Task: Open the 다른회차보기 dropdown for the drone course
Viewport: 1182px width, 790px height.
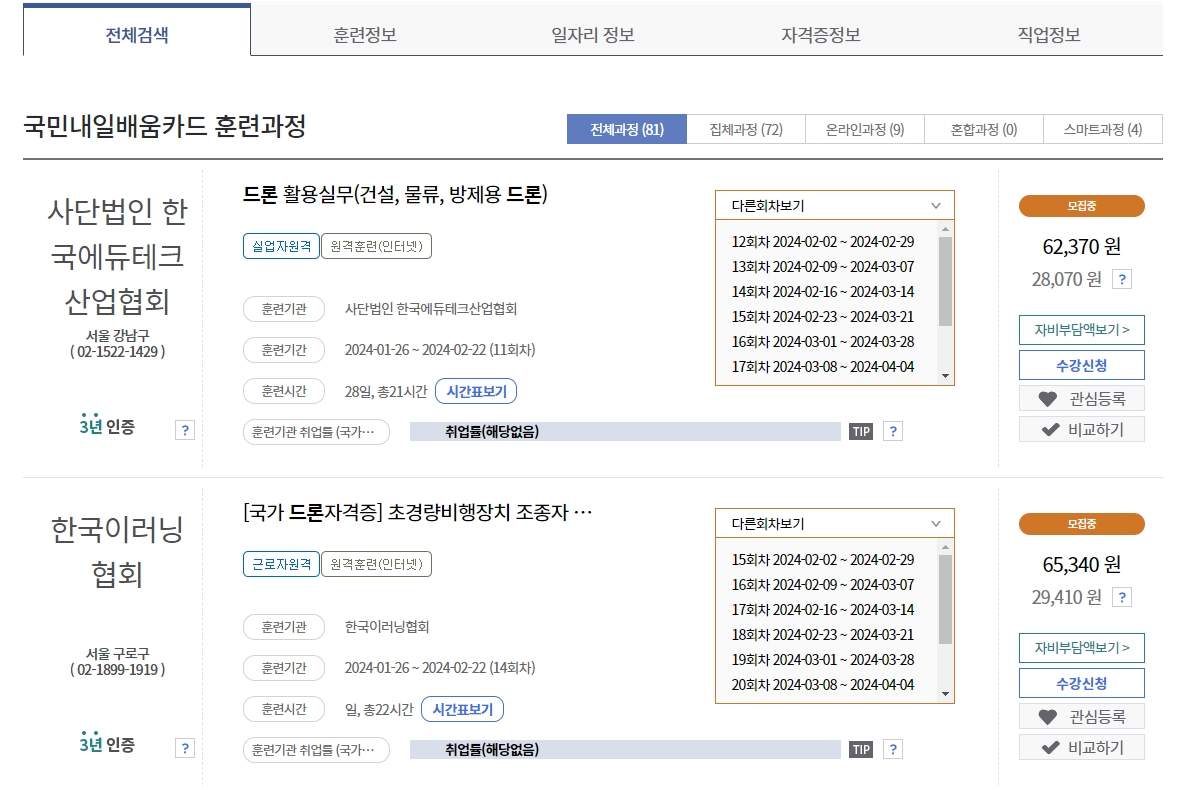Action: pos(834,204)
